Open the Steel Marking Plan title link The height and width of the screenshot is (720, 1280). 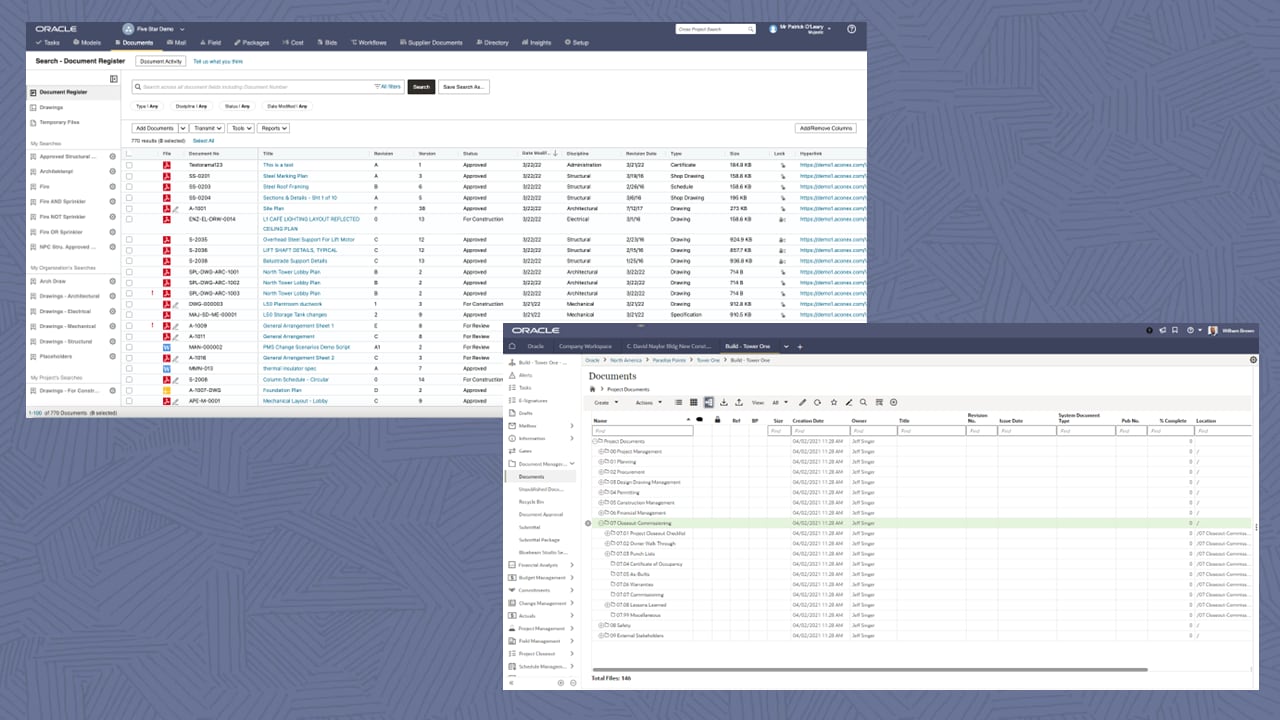[x=285, y=176]
